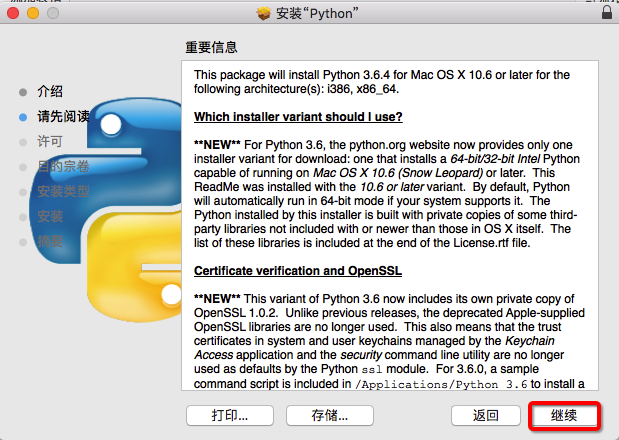Image resolution: width=619 pixels, height=440 pixels.
Task: Select the 许可 step in sidebar
Action: click(x=50, y=141)
